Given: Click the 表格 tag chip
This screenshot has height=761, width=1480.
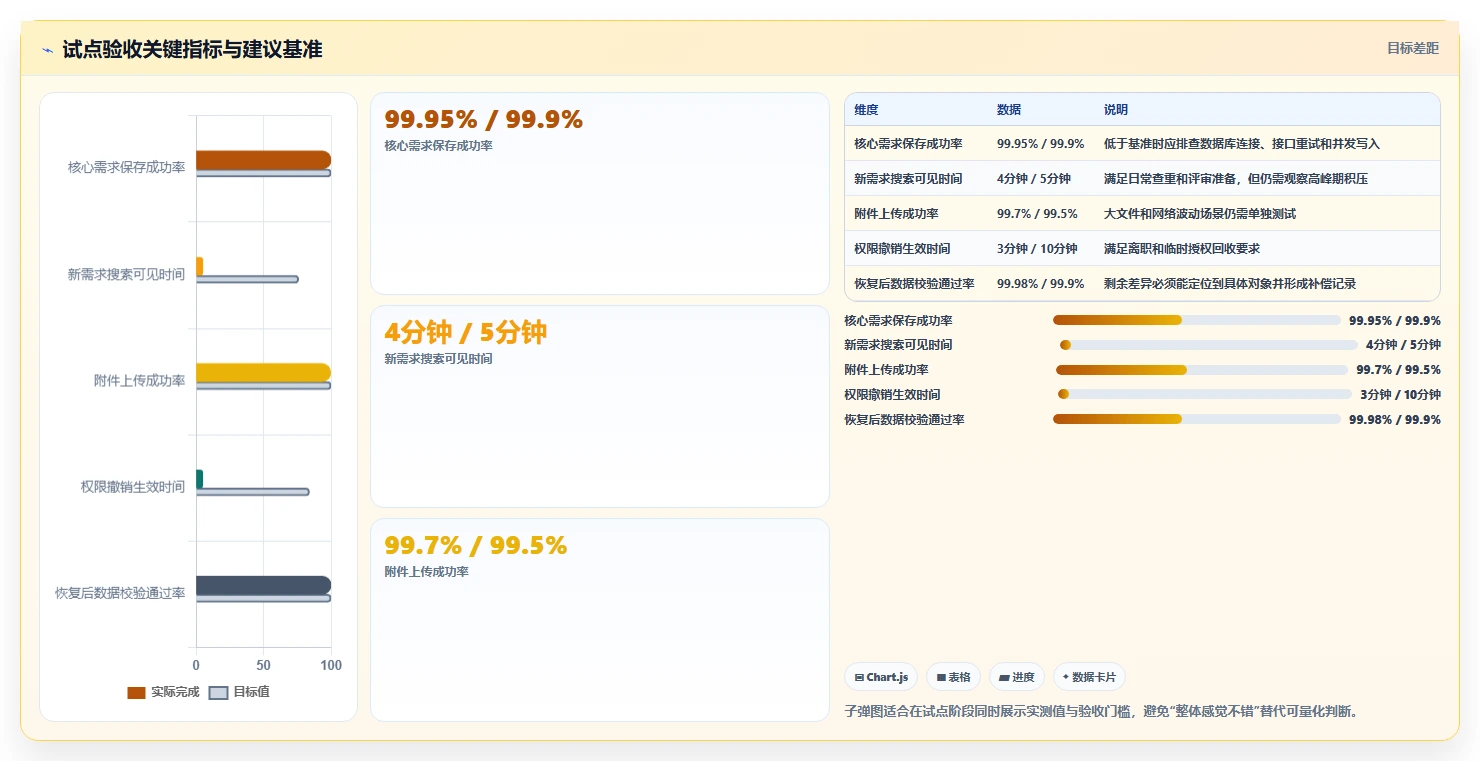Looking at the screenshot, I should 953,677.
